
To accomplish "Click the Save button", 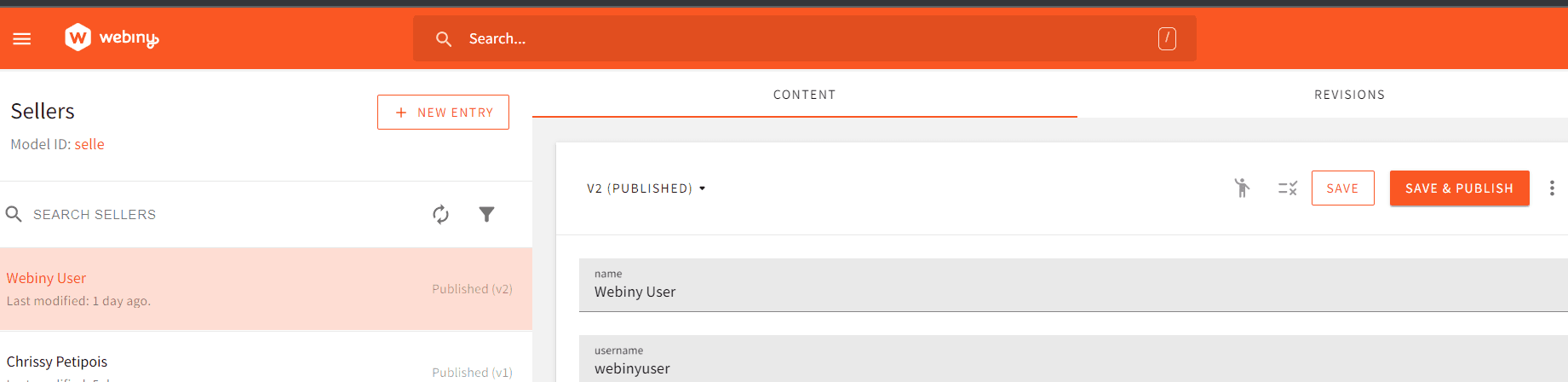I will tap(1342, 188).
